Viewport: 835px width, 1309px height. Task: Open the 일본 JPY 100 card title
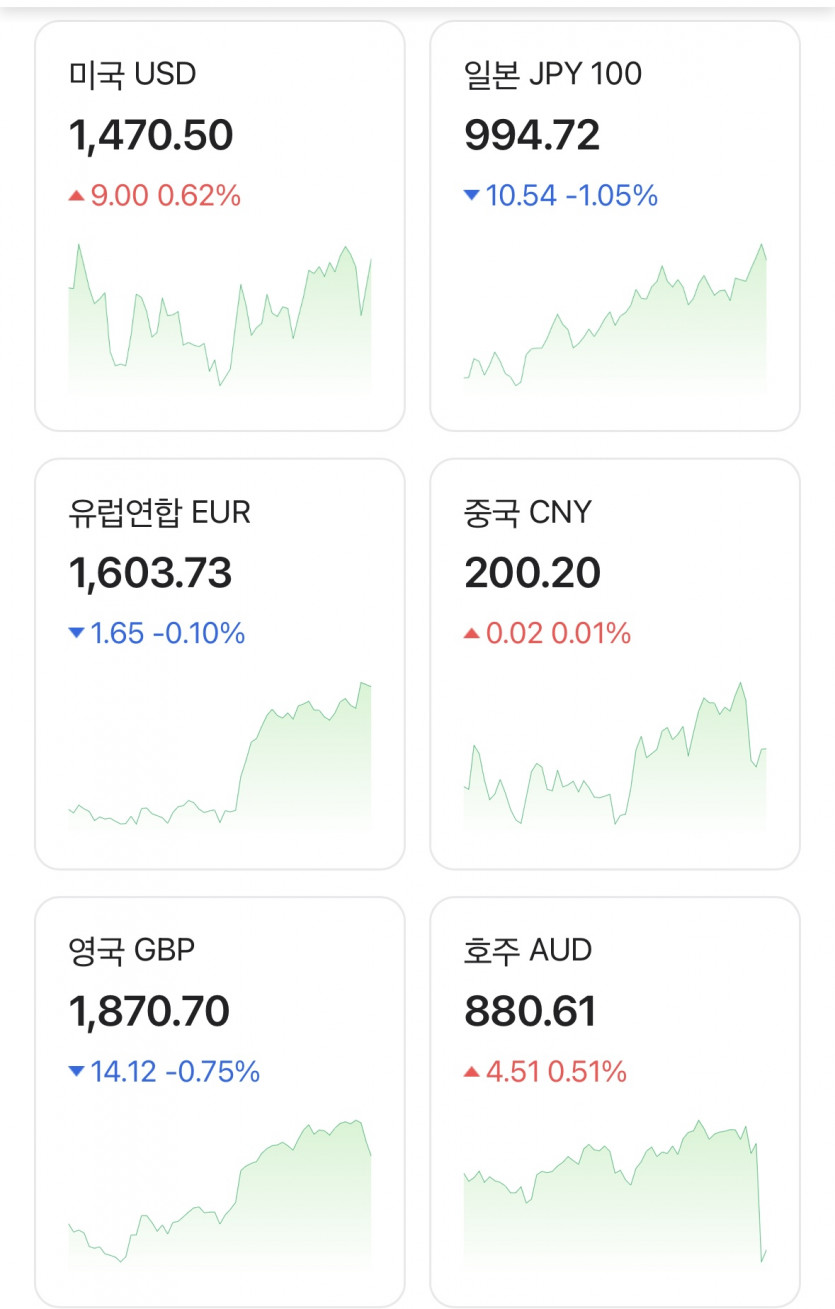point(553,74)
